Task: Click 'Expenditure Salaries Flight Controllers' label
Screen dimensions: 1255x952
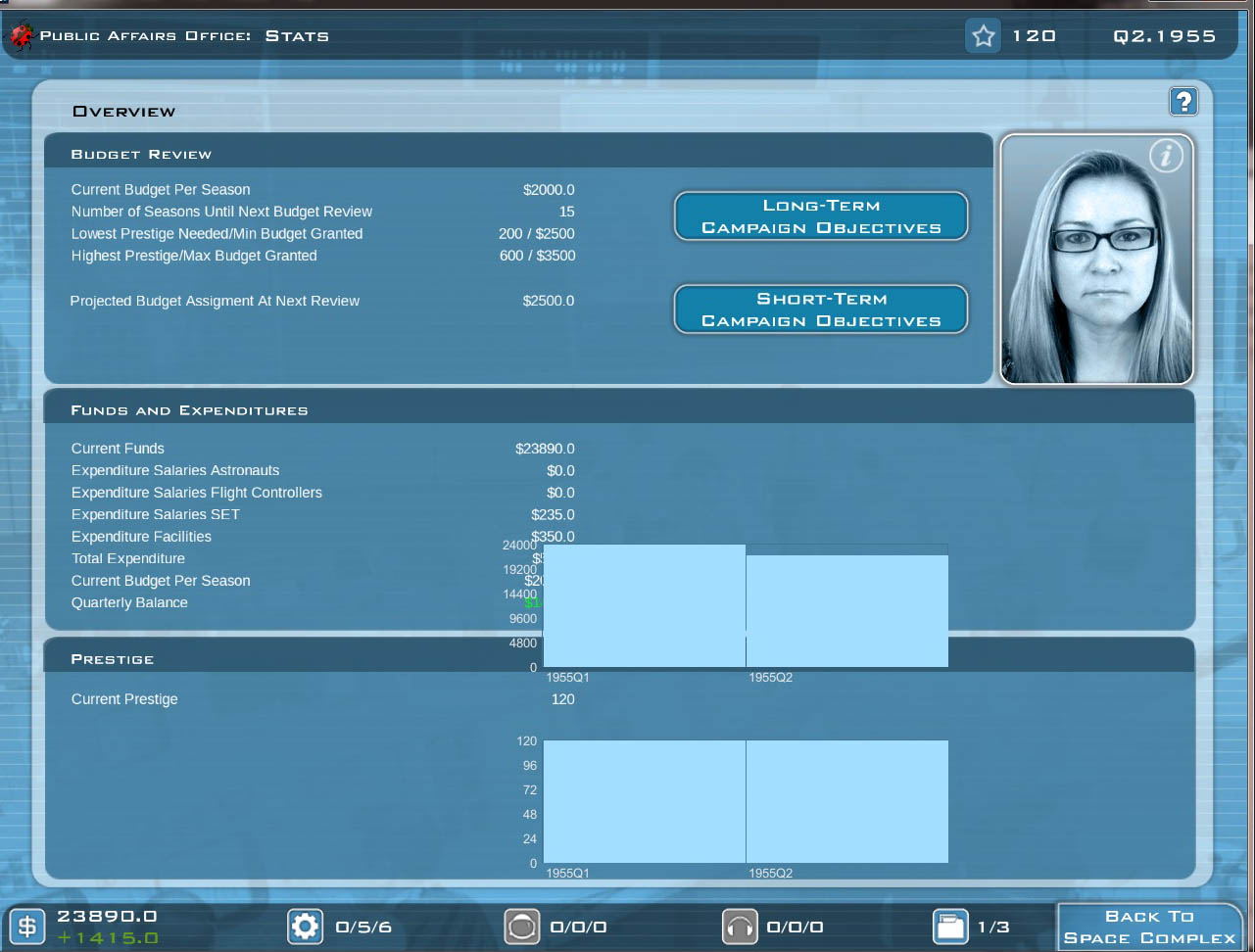Action: pos(197,493)
